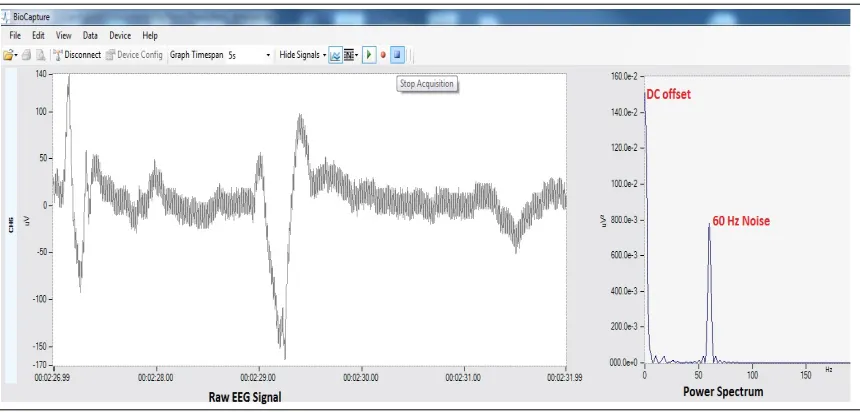Click the 00:02:31.00 time axis label
This screenshot has width=860, height=412.
[x=464, y=377]
